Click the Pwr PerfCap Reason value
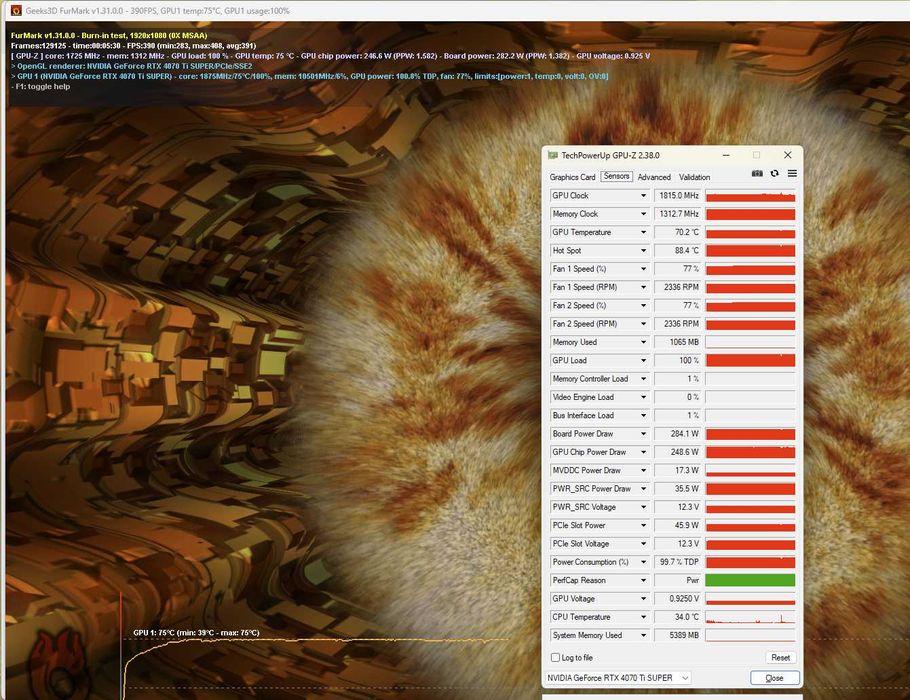This screenshot has width=910, height=700. [677, 580]
